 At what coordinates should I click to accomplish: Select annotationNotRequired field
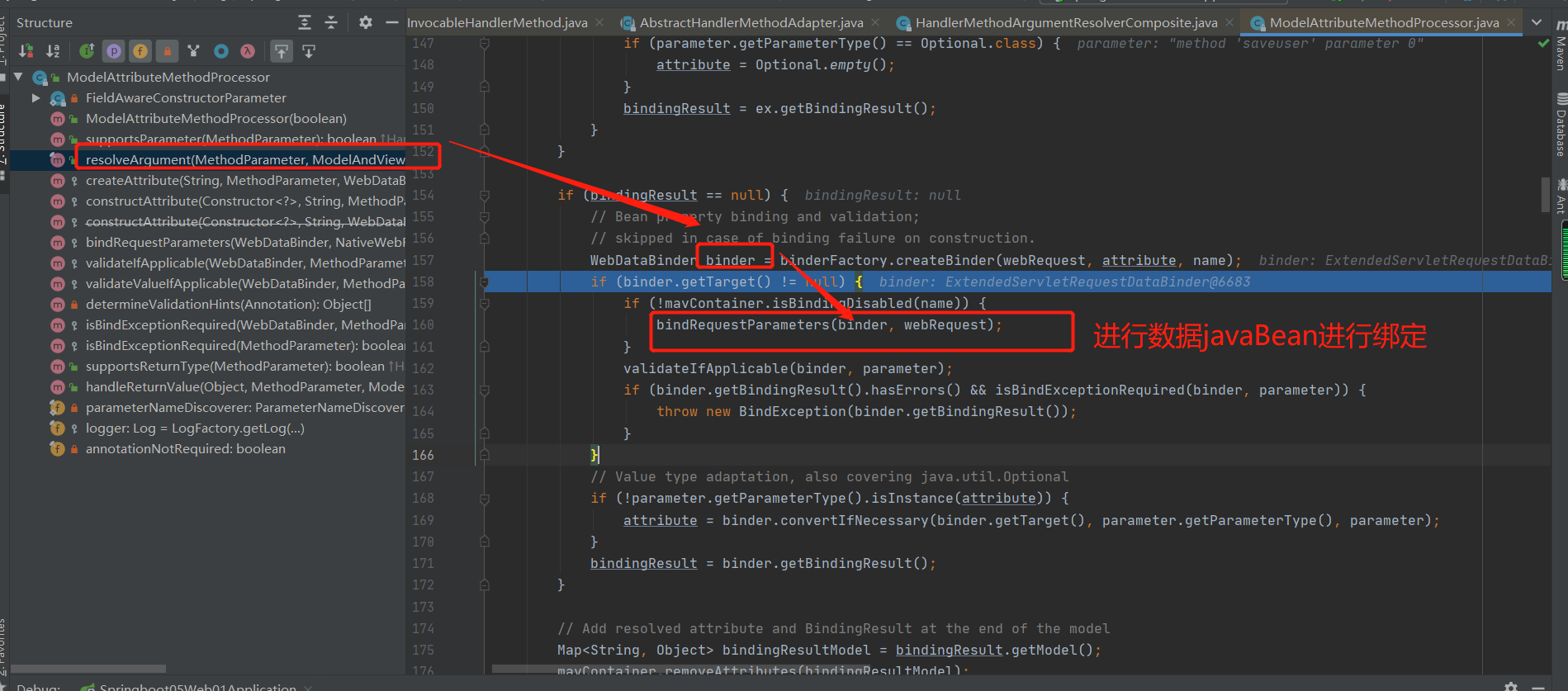[186, 448]
